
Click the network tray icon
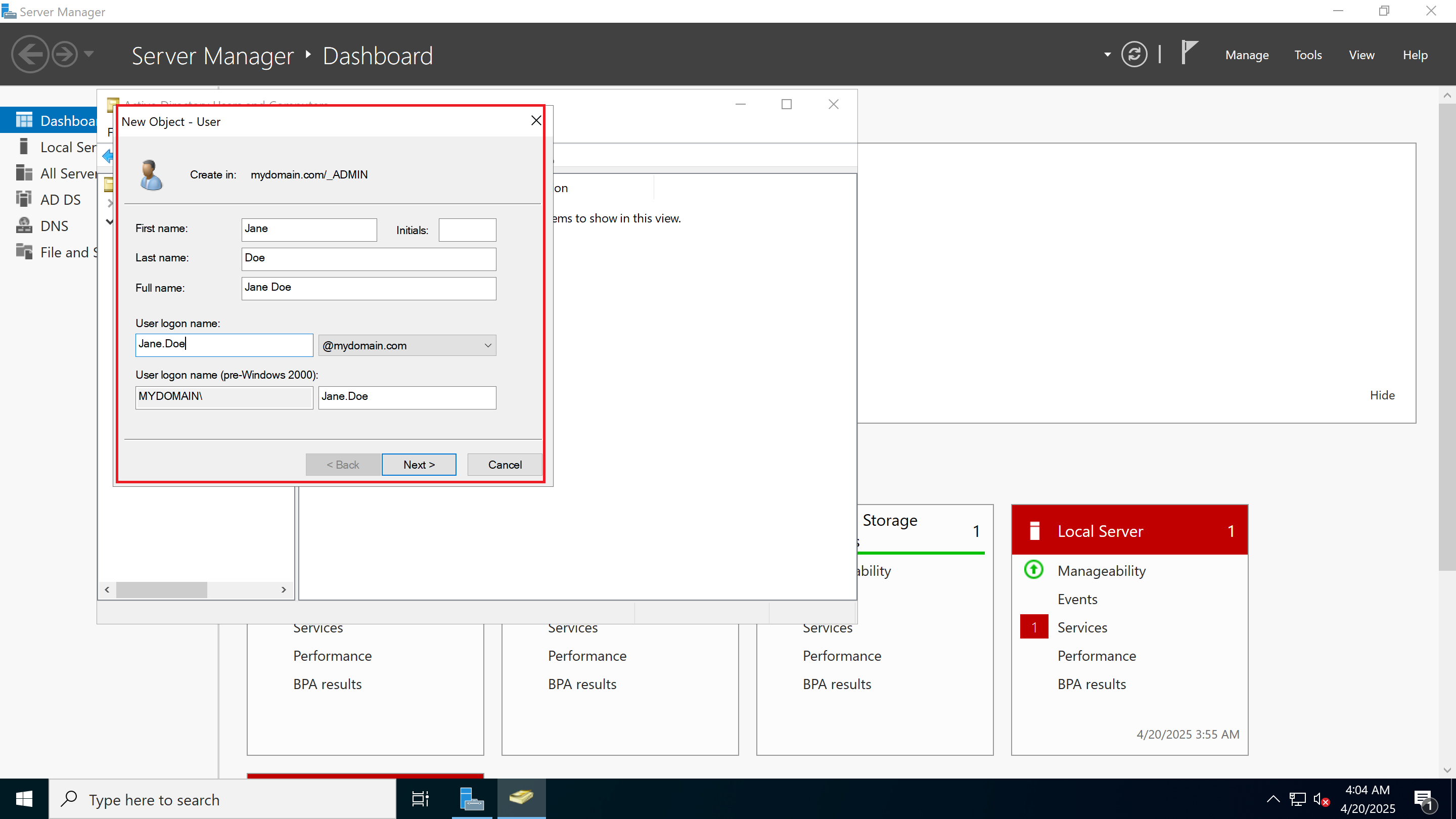(x=1297, y=799)
